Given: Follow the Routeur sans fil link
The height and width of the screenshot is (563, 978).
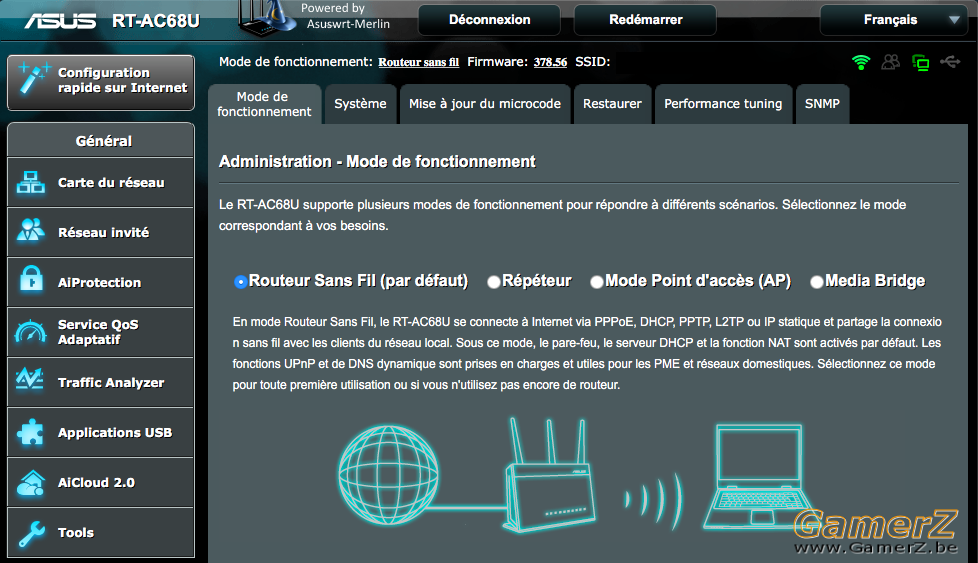Looking at the screenshot, I should point(419,62).
